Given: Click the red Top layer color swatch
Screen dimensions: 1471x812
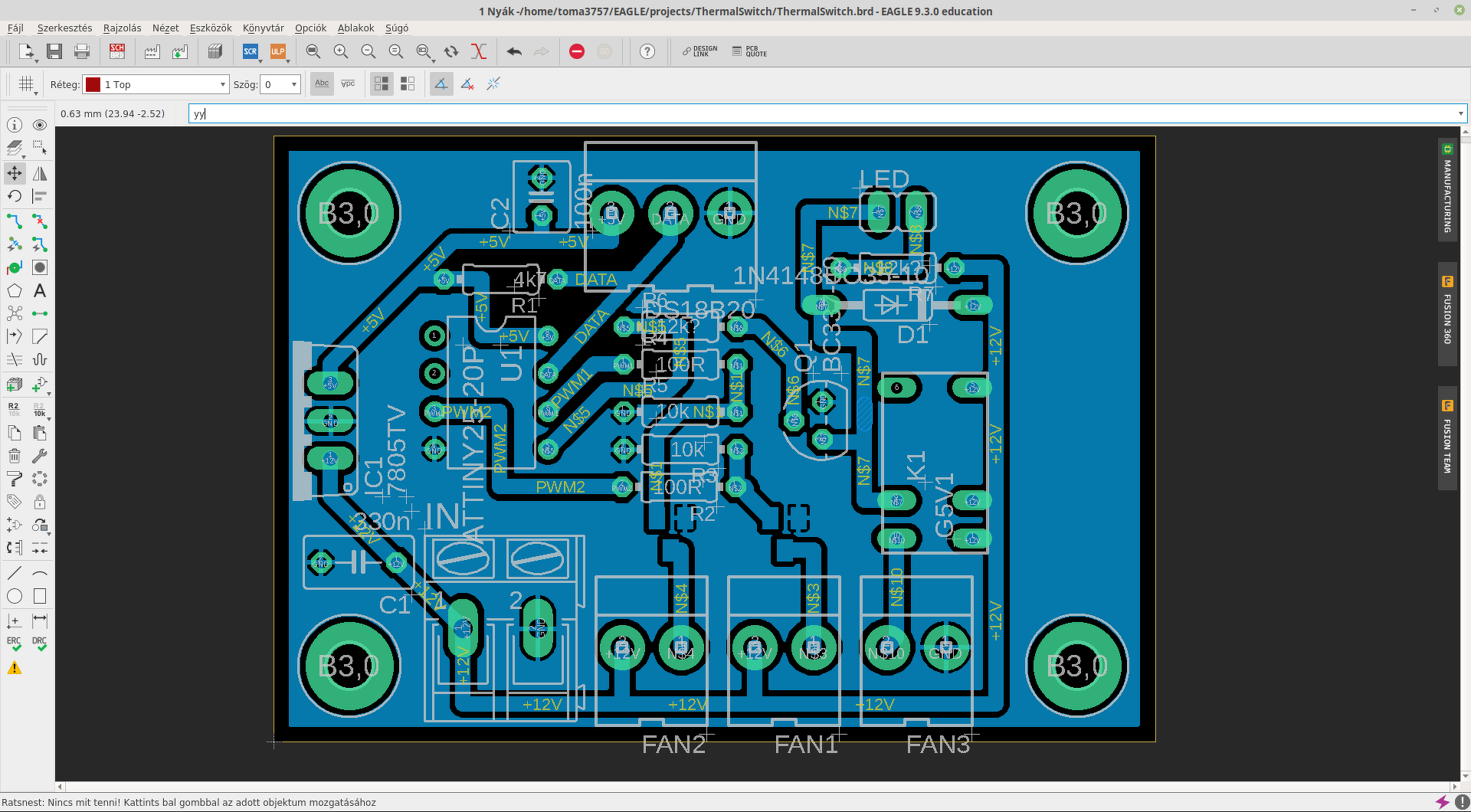Looking at the screenshot, I should coord(93,84).
